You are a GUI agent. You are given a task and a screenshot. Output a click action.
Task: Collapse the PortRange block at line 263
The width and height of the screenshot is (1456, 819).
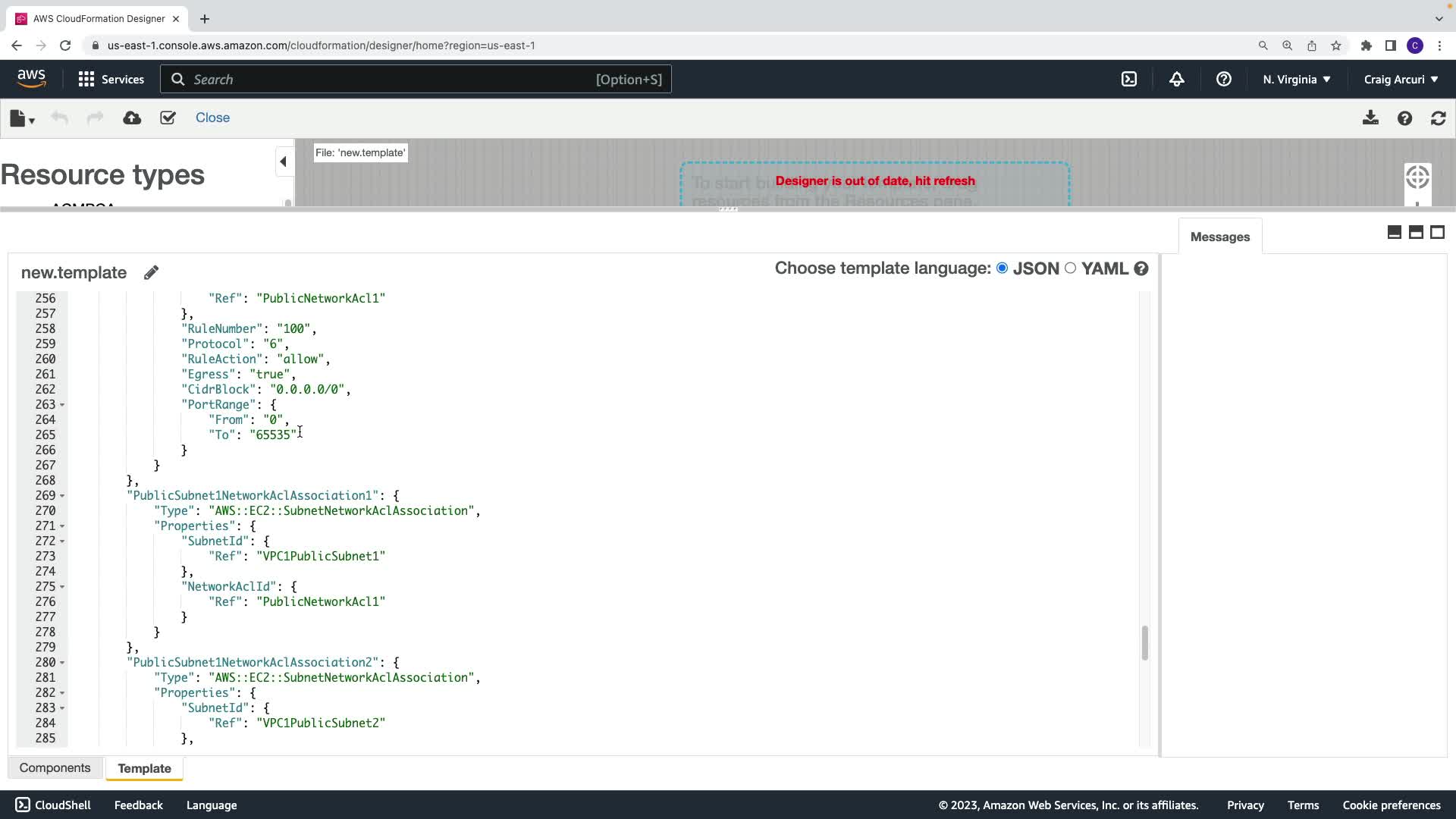coord(62,405)
